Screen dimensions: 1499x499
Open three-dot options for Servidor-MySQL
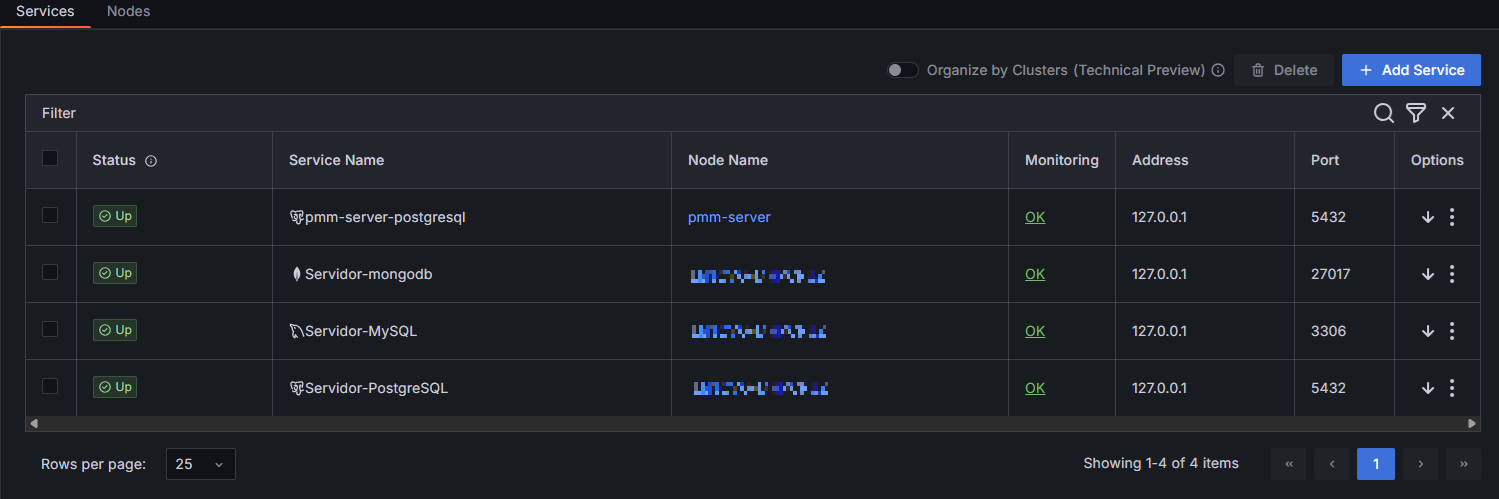pos(1451,331)
